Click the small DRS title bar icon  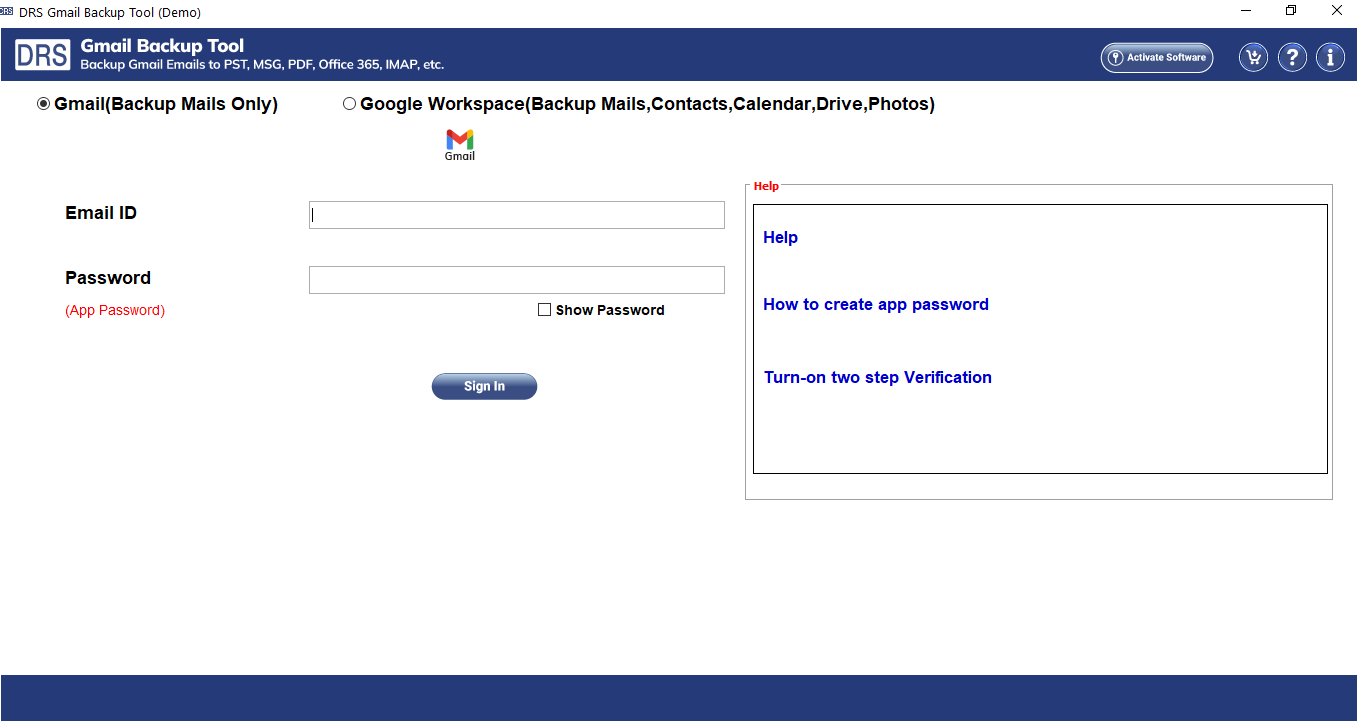7,12
